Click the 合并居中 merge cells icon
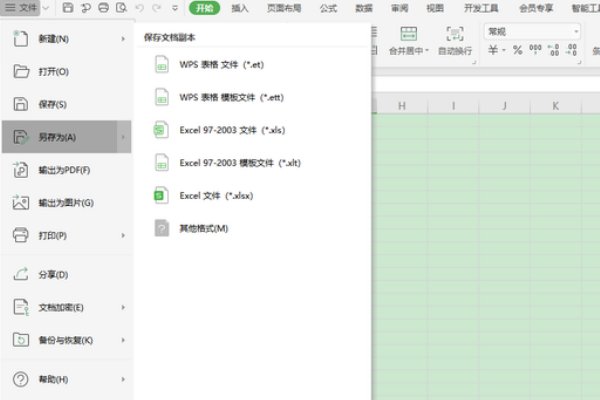 click(408, 34)
